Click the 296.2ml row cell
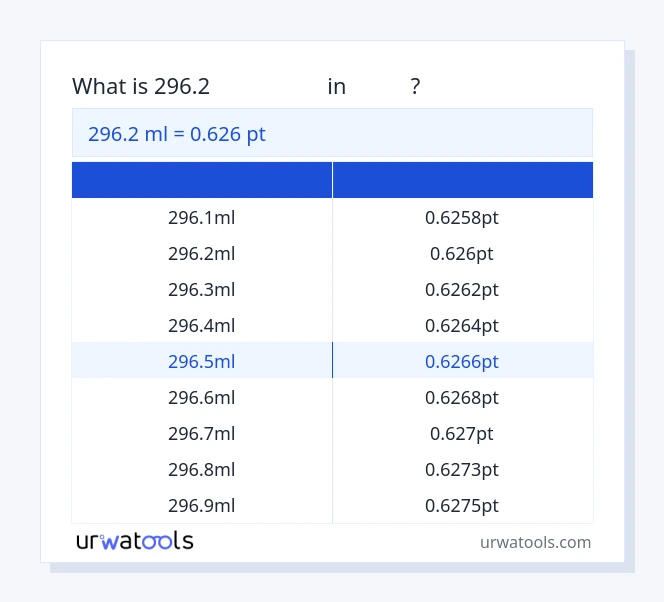 coord(202,253)
